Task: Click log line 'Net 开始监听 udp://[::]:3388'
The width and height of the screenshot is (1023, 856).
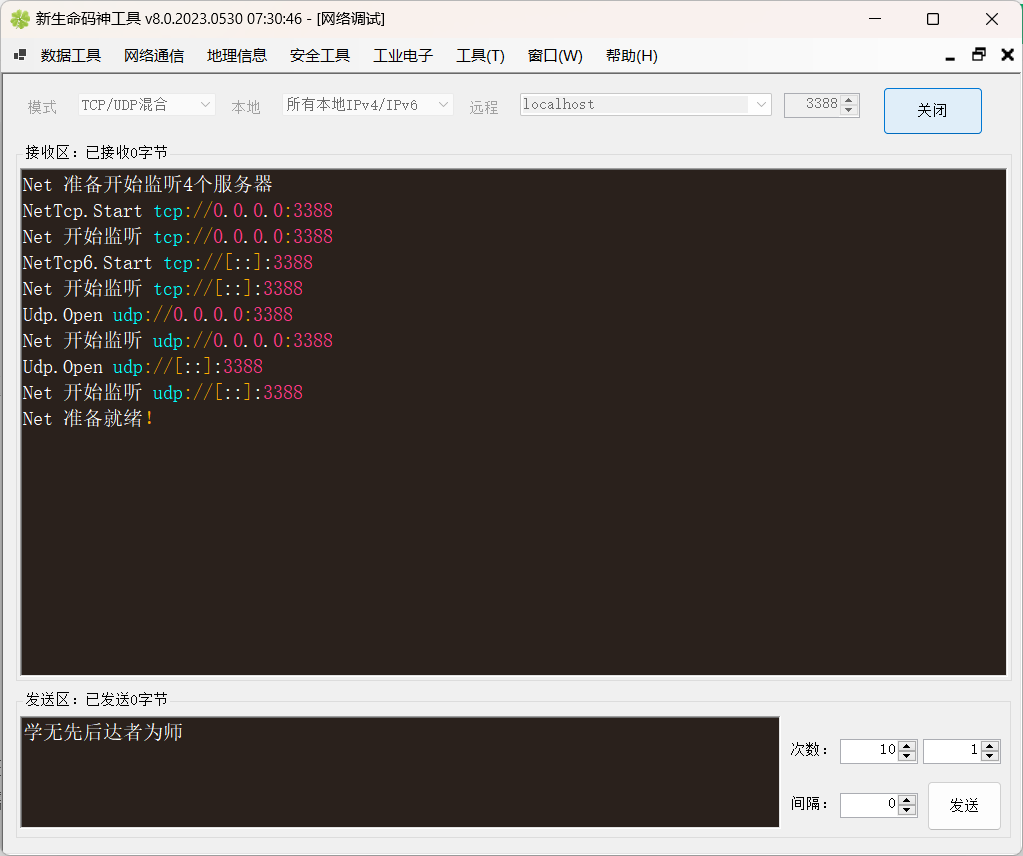Action: pos(162,393)
